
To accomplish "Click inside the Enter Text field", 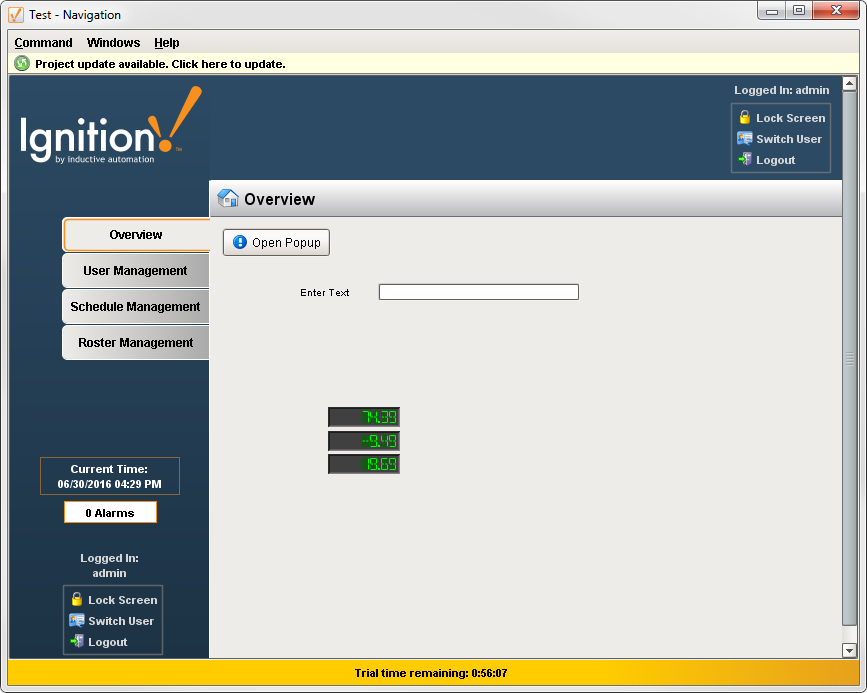I will point(478,291).
